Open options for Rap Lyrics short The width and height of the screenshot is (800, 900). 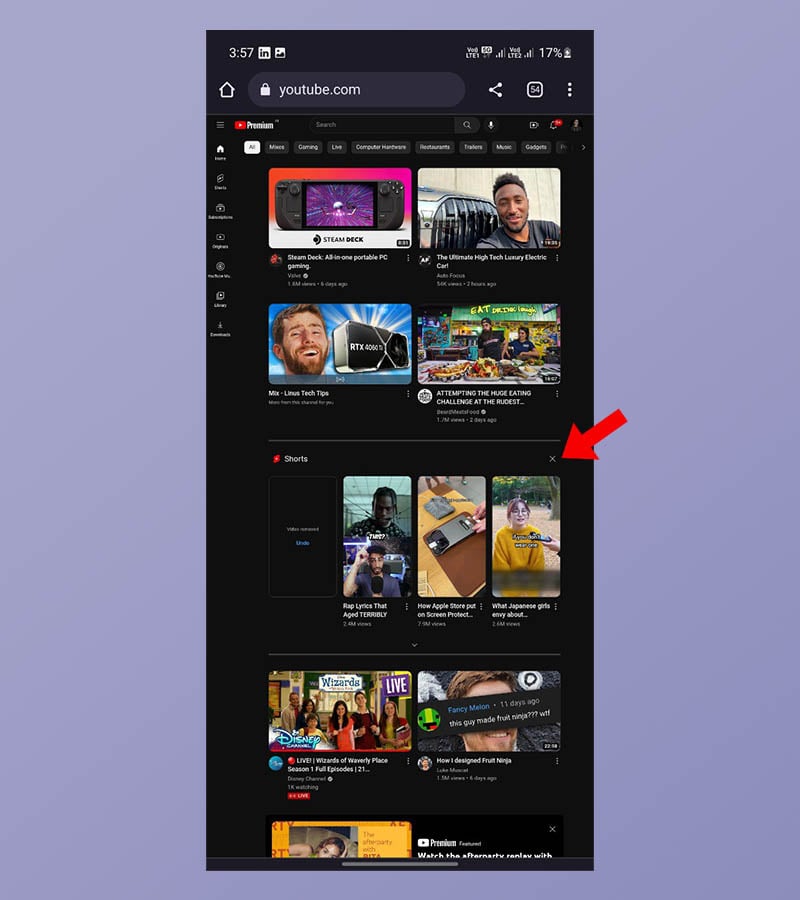(407, 607)
